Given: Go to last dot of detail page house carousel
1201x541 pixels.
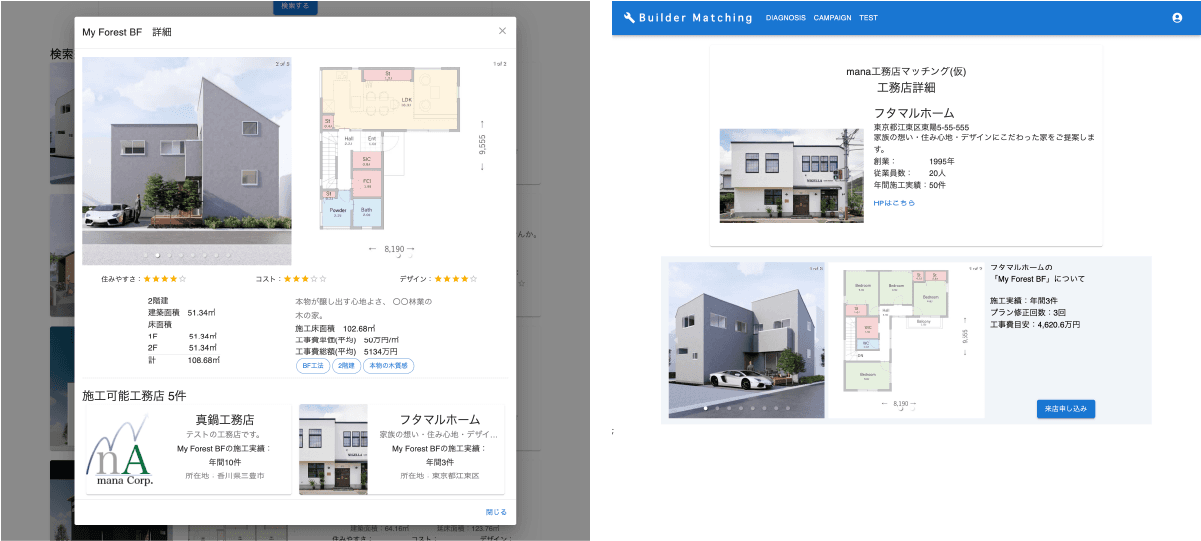Looking at the screenshot, I should pos(787,408).
